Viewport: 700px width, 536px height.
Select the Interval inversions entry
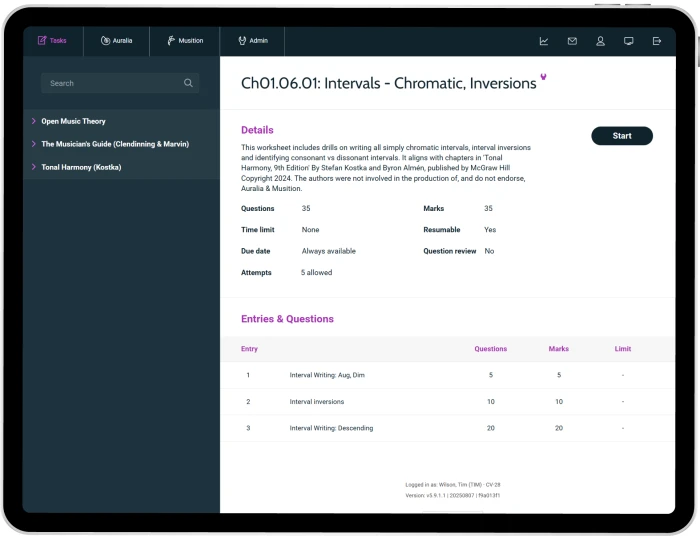316,402
